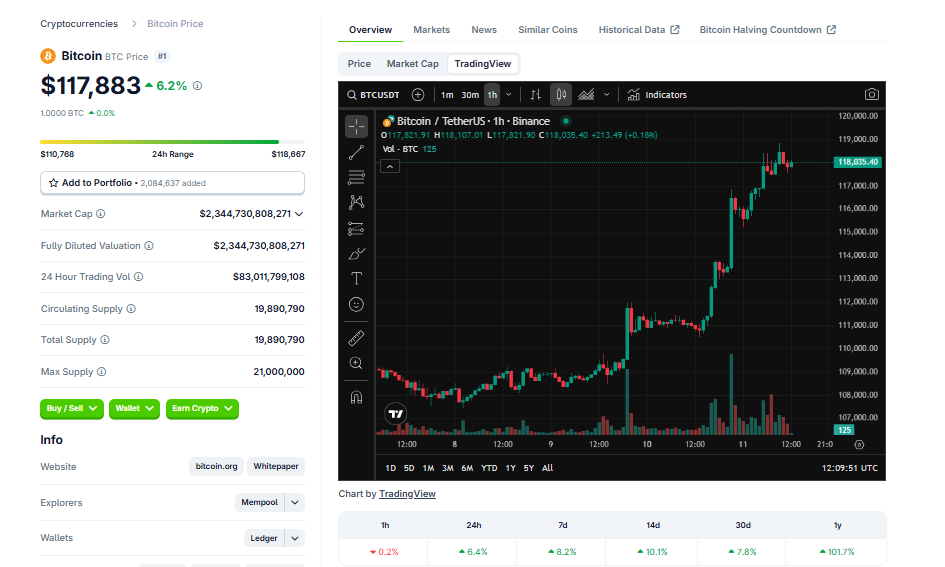
Task: Expand the Market Cap details chevron
Action: 299,214
